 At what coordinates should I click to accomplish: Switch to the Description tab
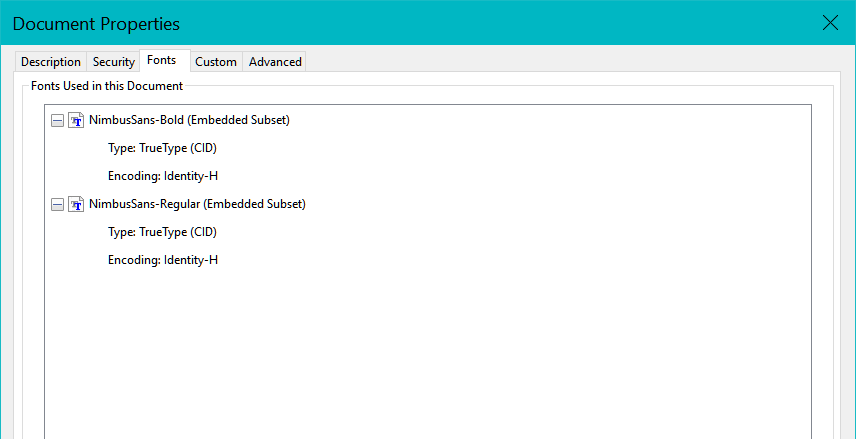tap(51, 62)
